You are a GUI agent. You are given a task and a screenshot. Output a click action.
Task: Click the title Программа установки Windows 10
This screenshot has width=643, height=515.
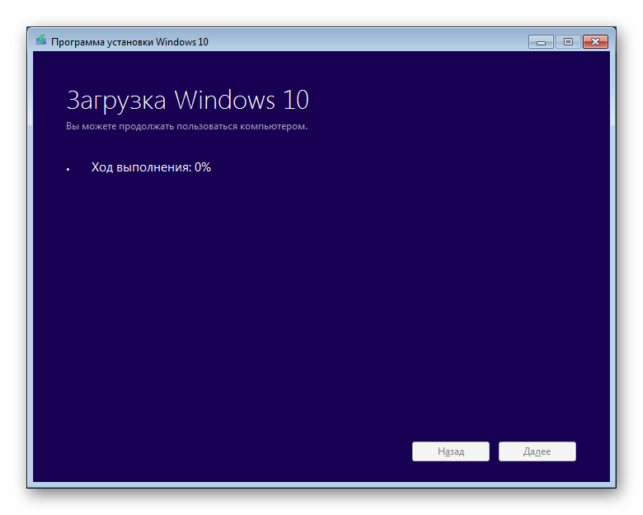pyautogui.click(x=130, y=42)
